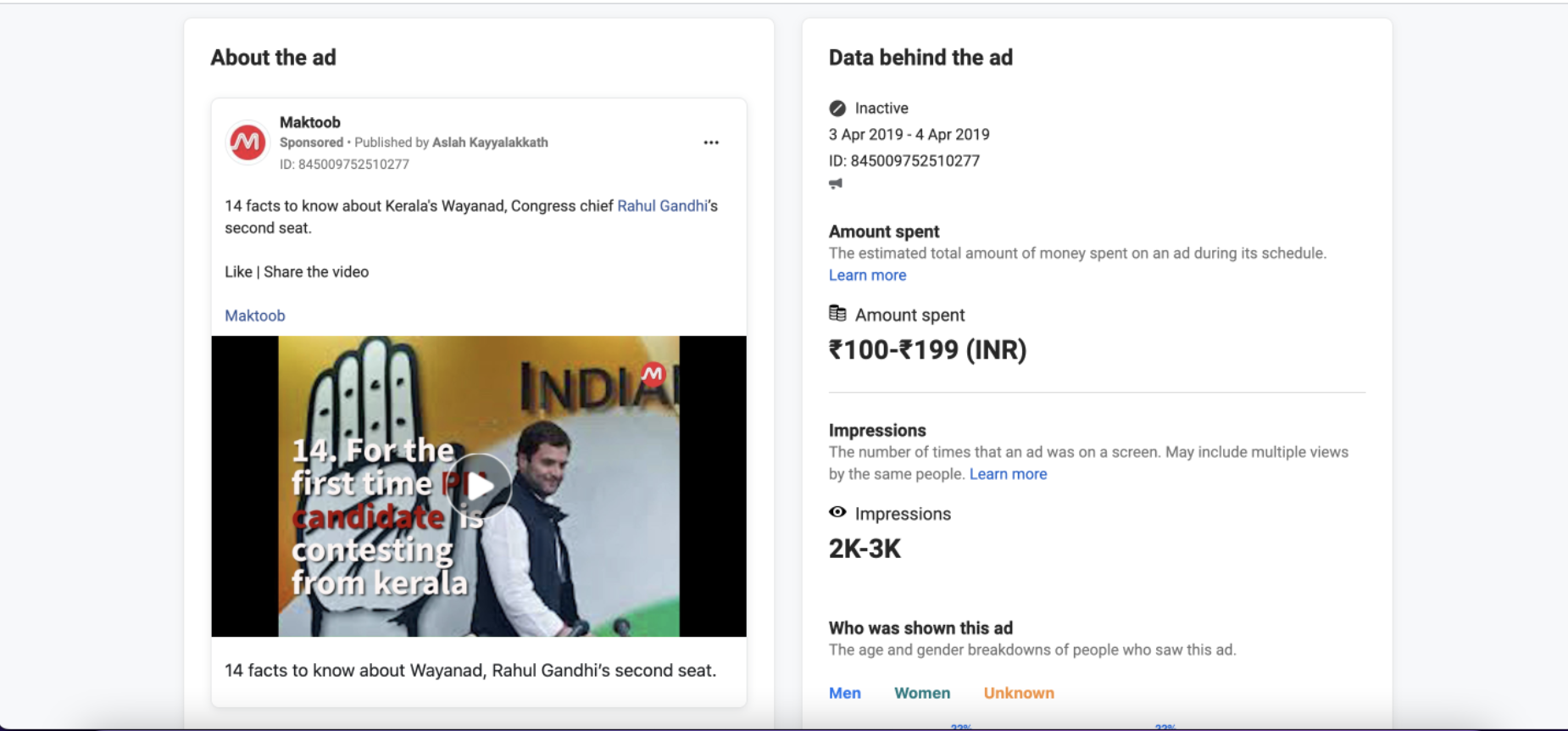Click the video caption about Wayanad facts

click(470, 671)
